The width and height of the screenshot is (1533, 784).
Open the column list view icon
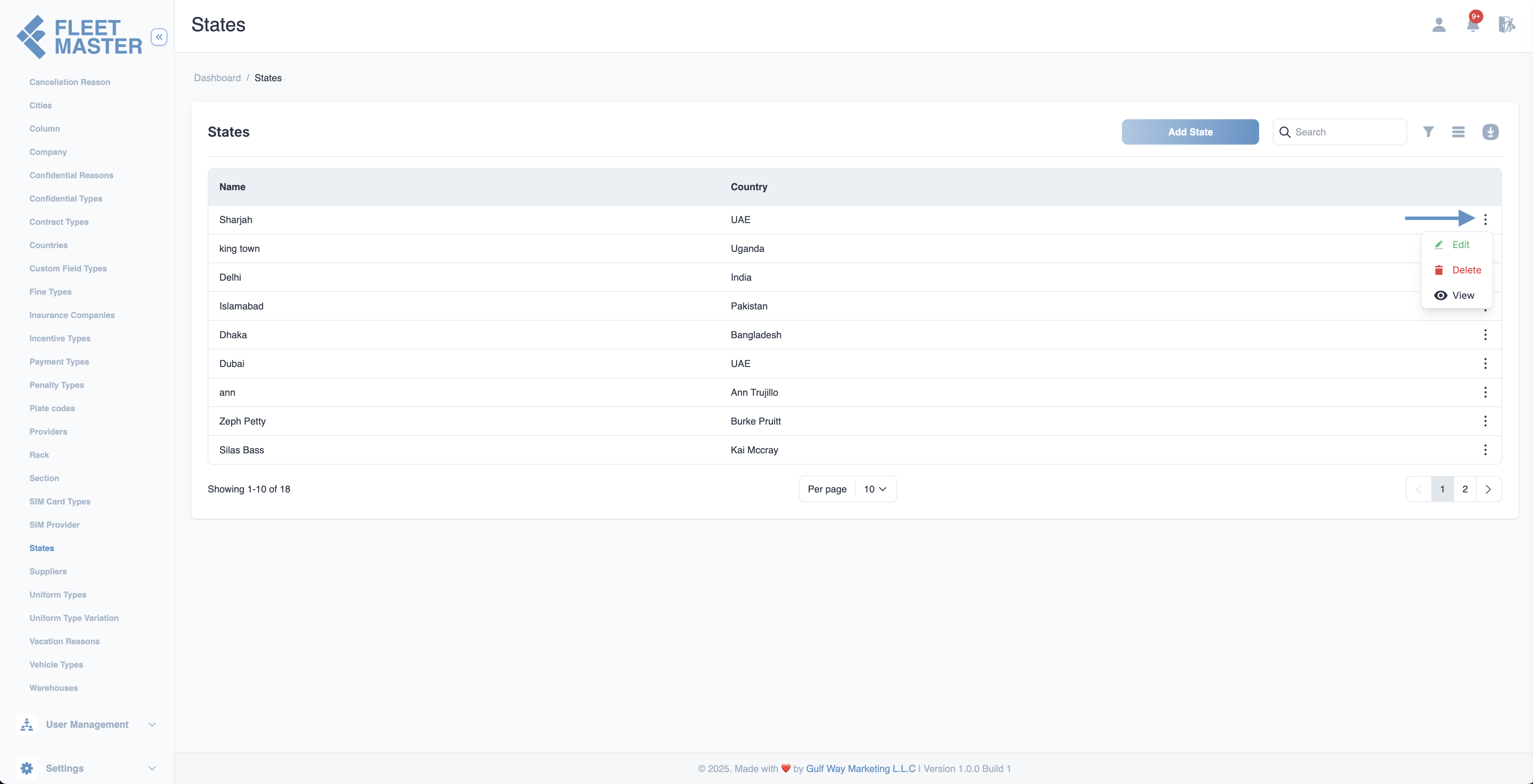[x=1458, y=132]
